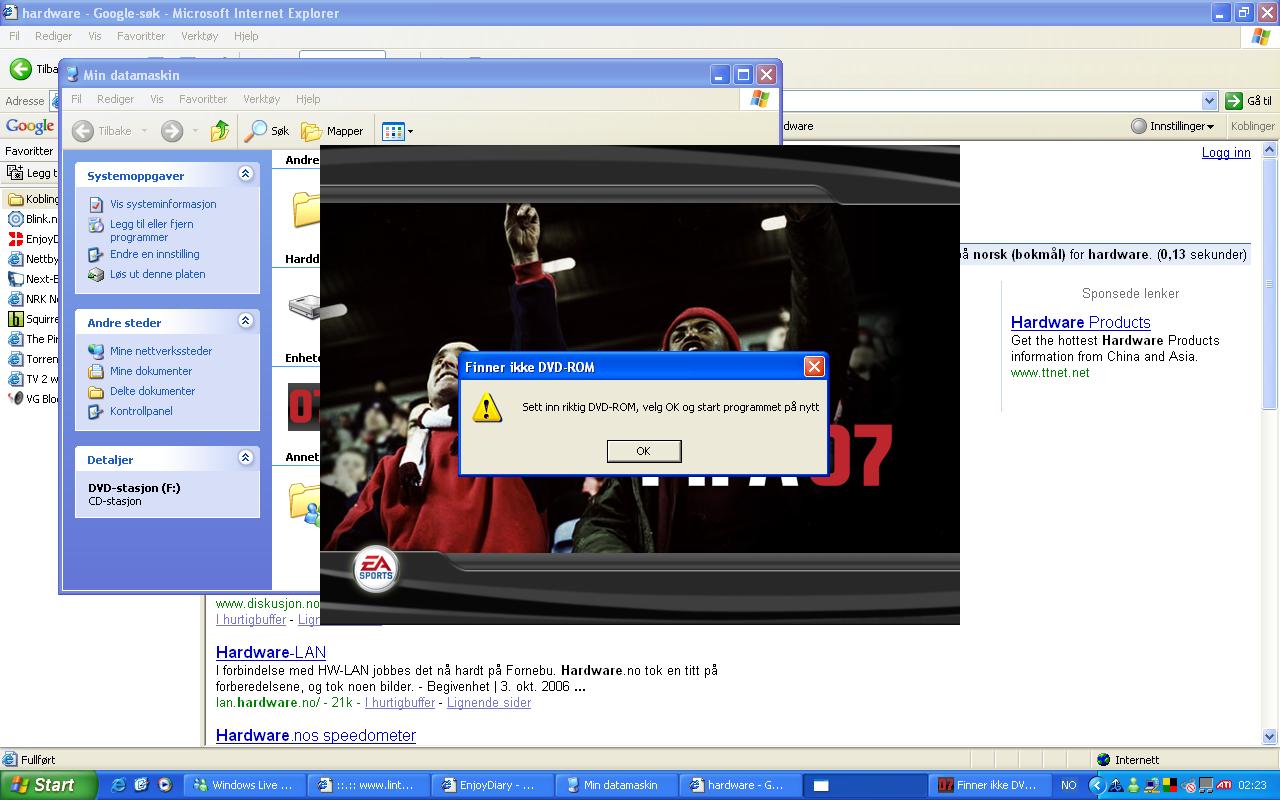Open Rediger menu in Min datamaskin window
1280x800 pixels.
pyautogui.click(x=115, y=99)
